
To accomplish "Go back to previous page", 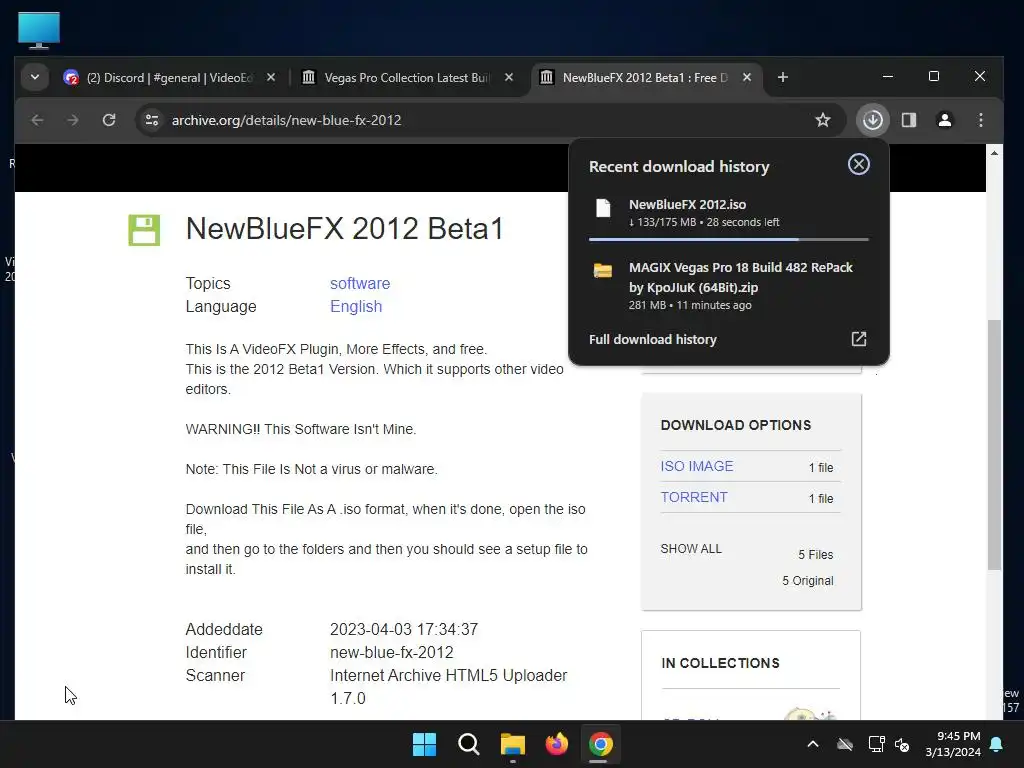I will click(x=37, y=120).
